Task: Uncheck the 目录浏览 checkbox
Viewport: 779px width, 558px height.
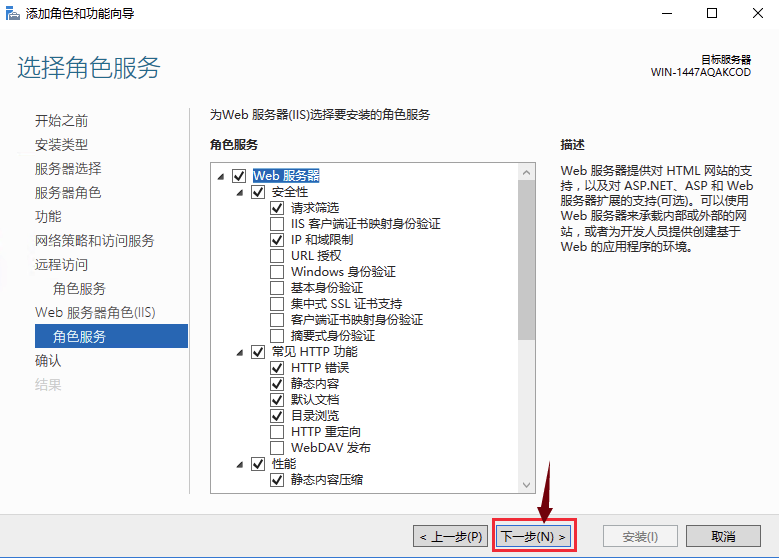Action: coord(277,415)
